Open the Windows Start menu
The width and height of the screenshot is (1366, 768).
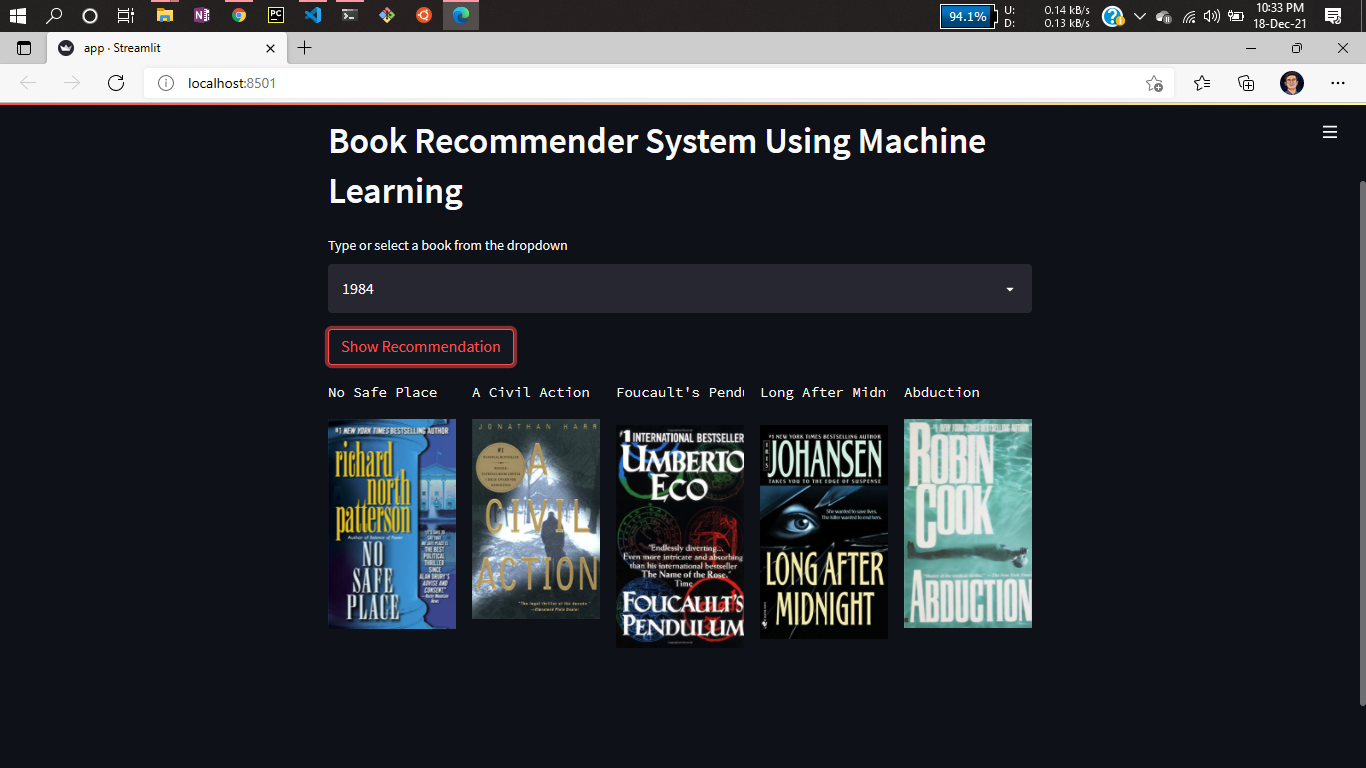pyautogui.click(x=18, y=16)
